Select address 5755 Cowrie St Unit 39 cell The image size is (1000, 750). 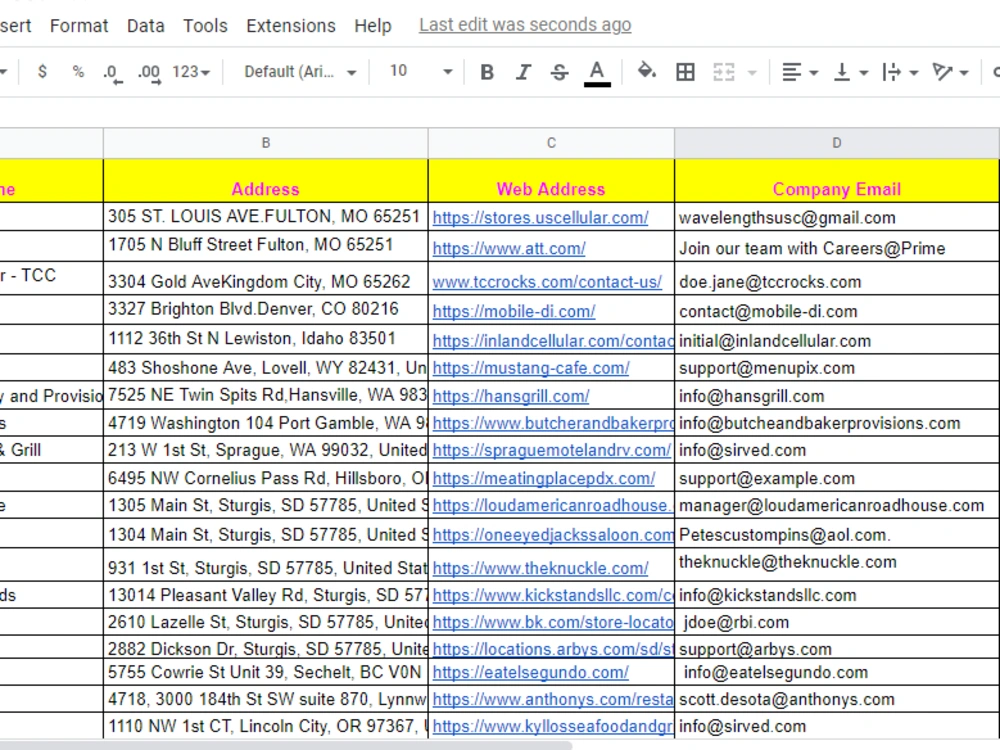click(265, 672)
